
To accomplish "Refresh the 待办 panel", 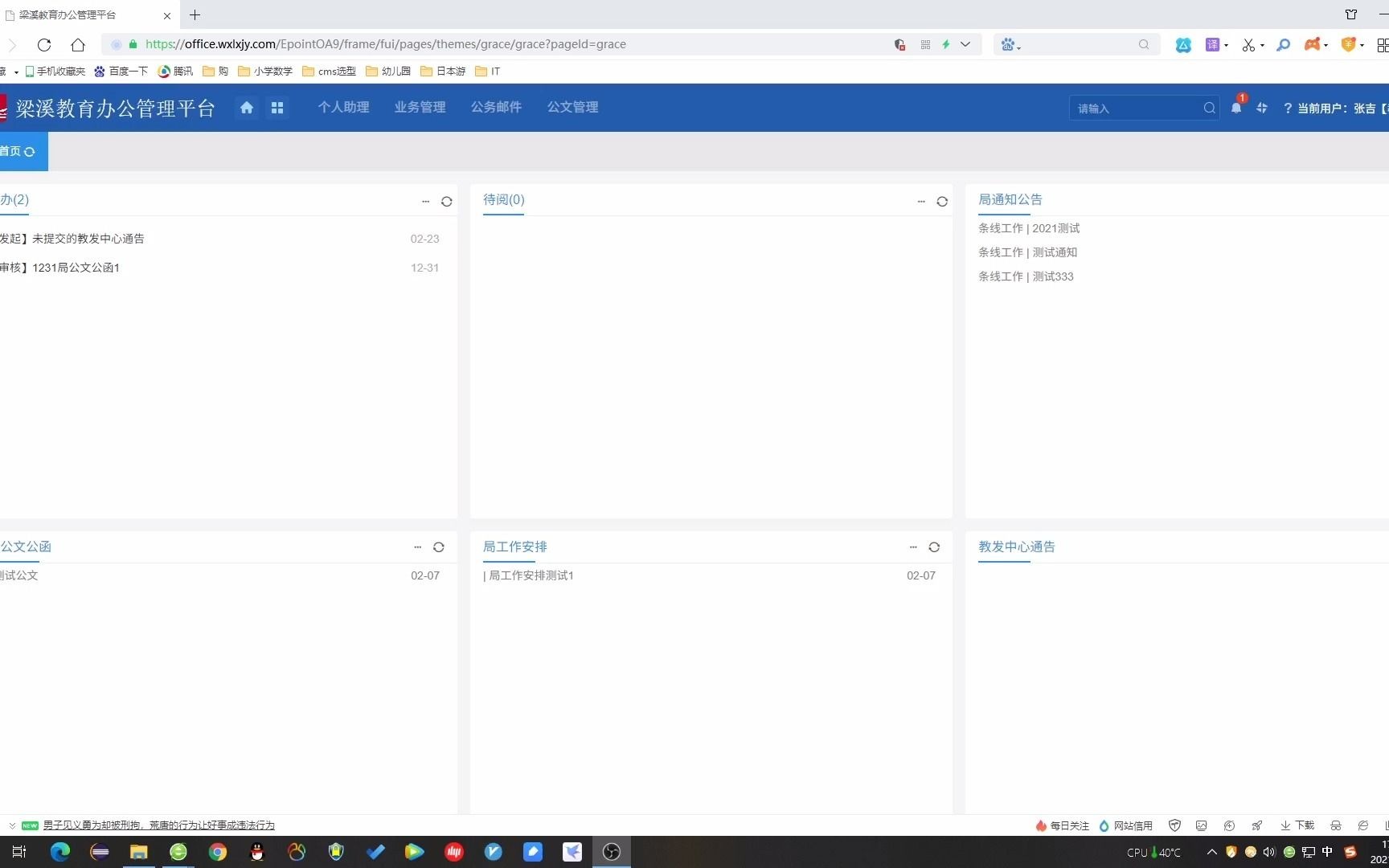I will pos(447,202).
